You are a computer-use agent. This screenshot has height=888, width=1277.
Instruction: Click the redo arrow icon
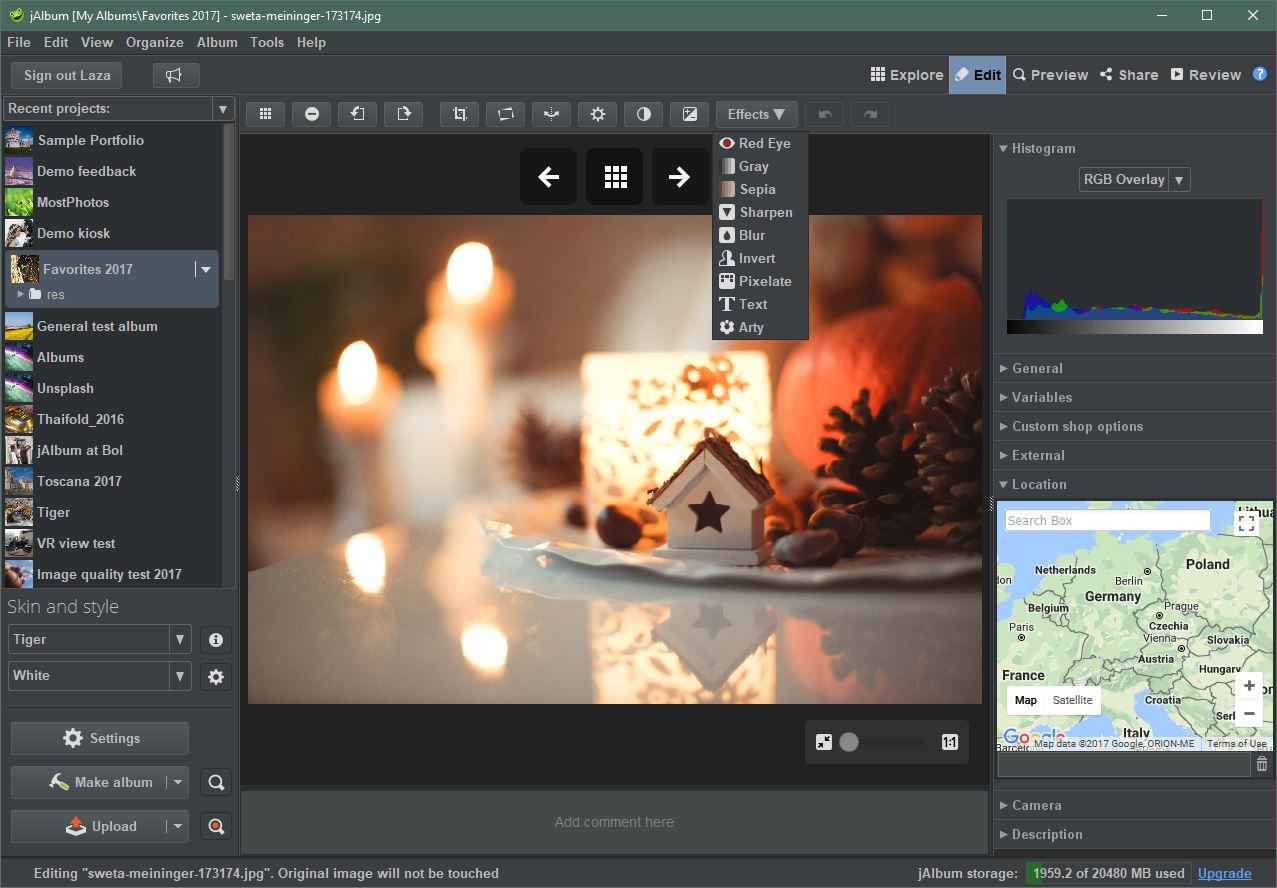870,114
